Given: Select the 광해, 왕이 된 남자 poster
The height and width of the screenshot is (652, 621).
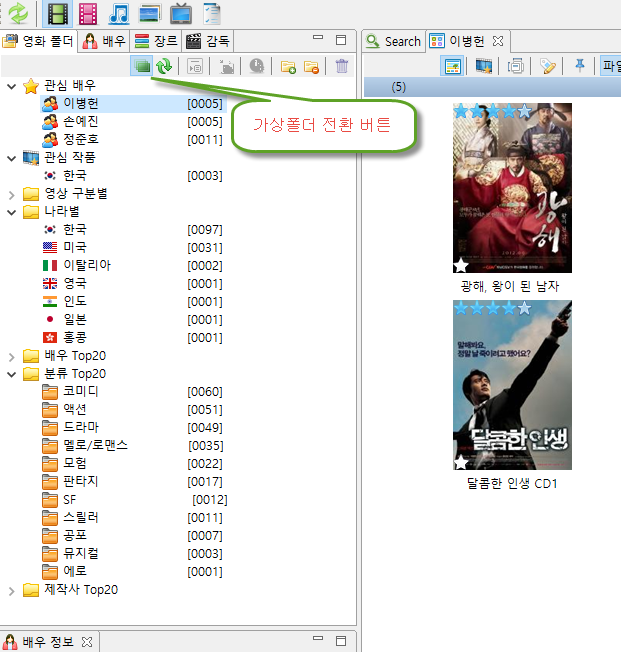Looking at the screenshot, I should coord(512,188).
